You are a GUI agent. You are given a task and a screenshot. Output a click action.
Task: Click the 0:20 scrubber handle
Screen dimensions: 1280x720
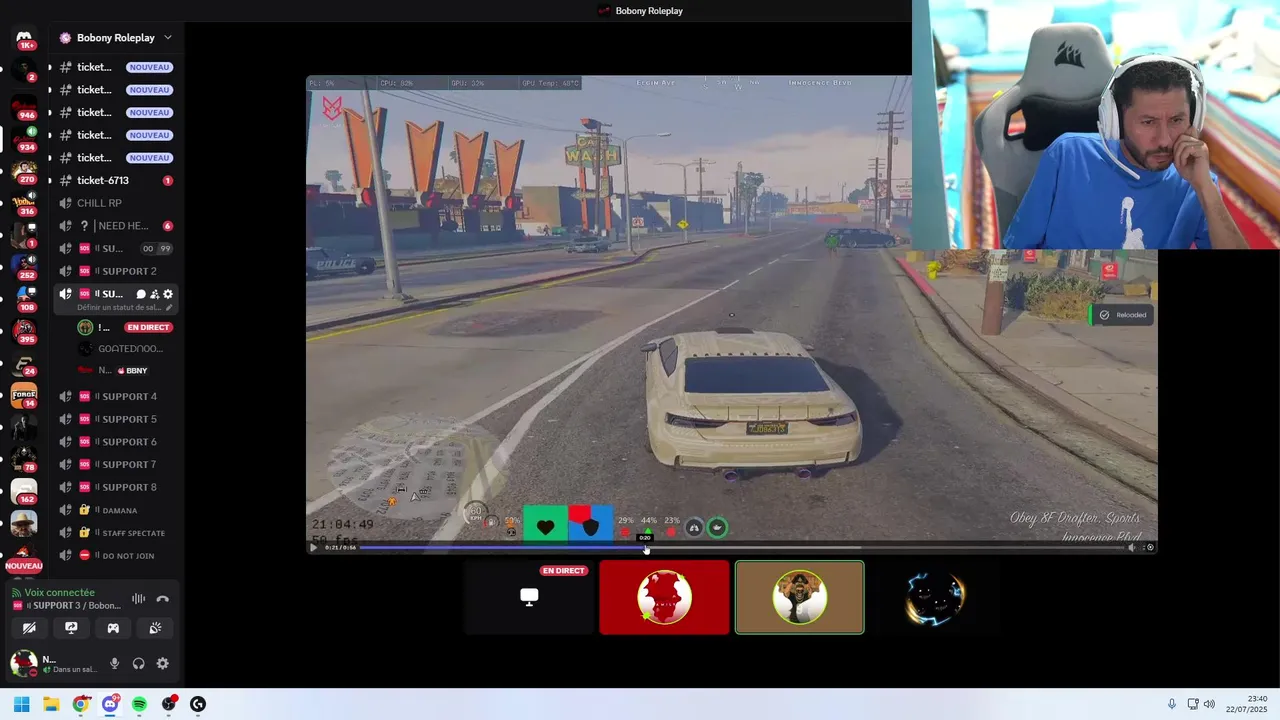pos(646,547)
